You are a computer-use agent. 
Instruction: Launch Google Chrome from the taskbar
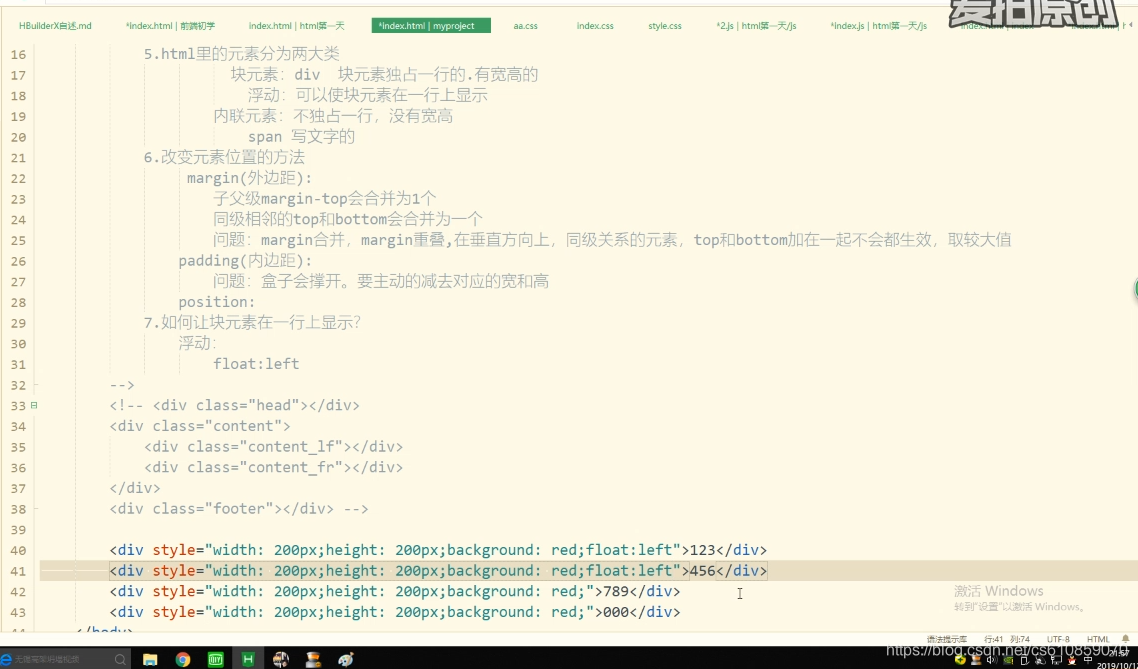click(x=181, y=658)
